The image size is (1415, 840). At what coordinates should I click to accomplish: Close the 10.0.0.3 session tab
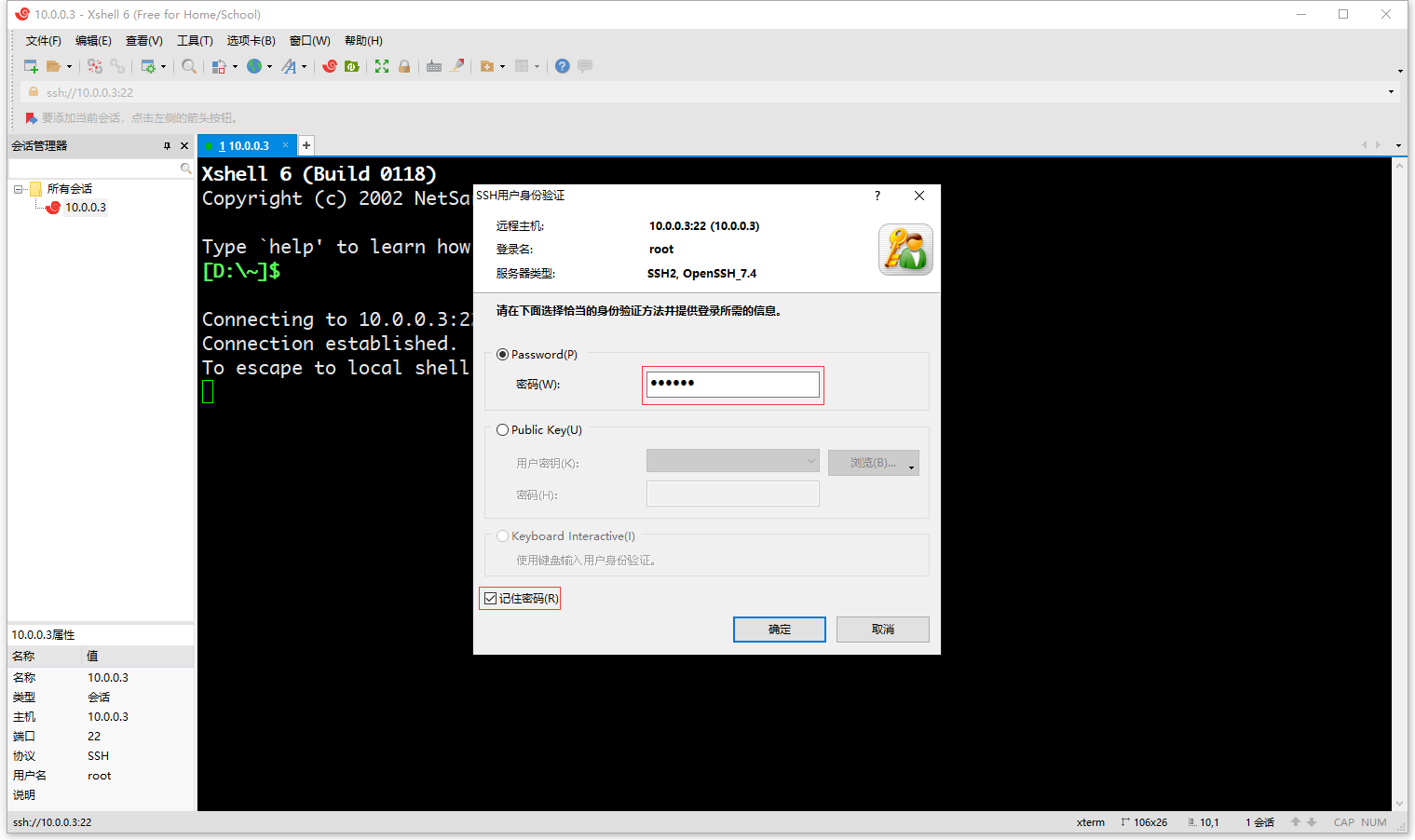click(285, 145)
